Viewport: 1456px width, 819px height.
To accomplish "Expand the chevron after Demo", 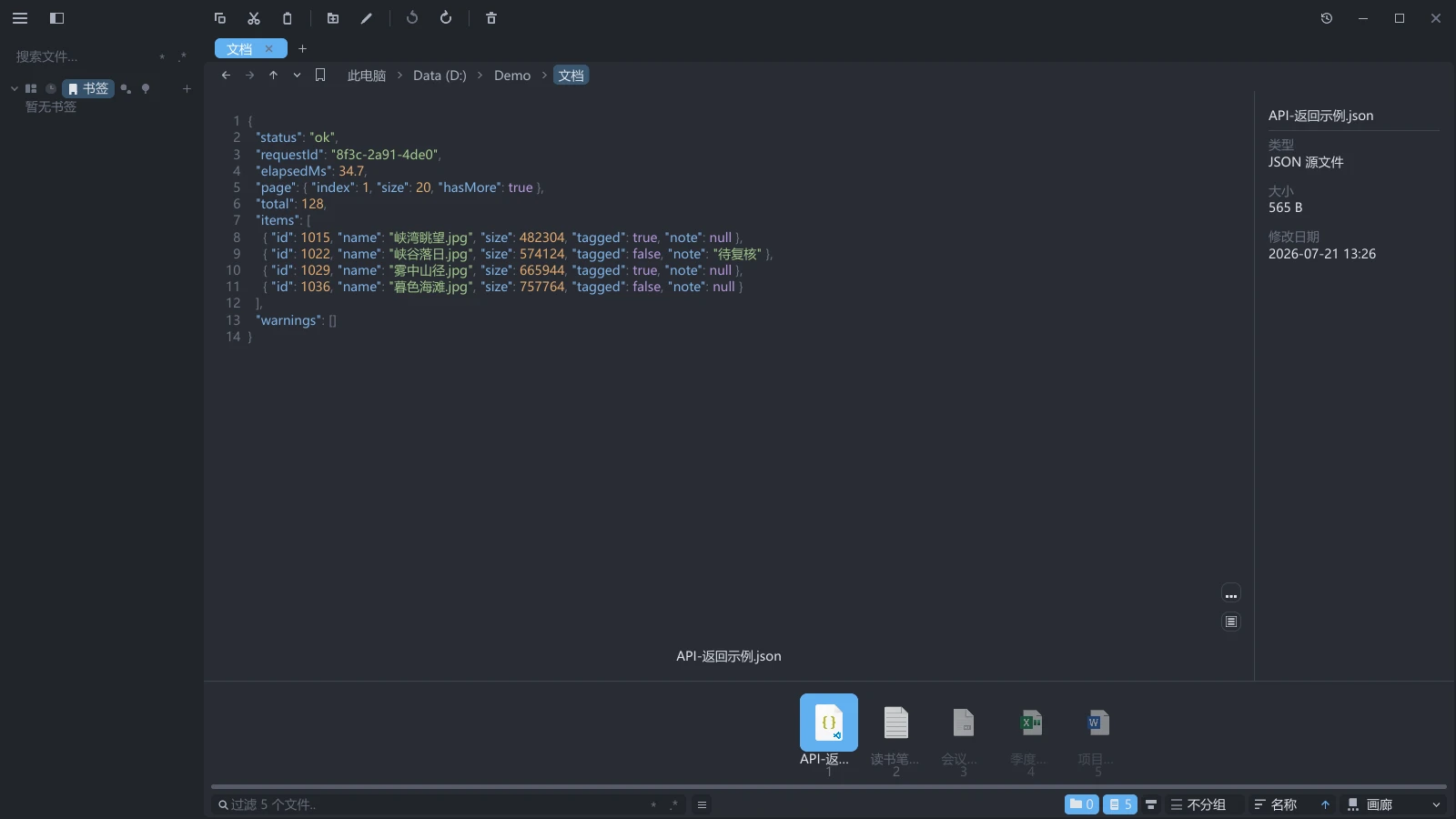I will (544, 76).
